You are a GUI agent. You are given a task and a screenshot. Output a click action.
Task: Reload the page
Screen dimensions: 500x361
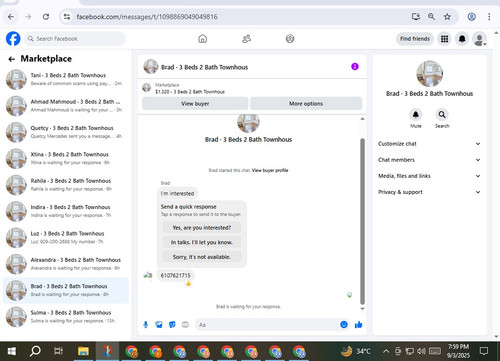point(46,17)
